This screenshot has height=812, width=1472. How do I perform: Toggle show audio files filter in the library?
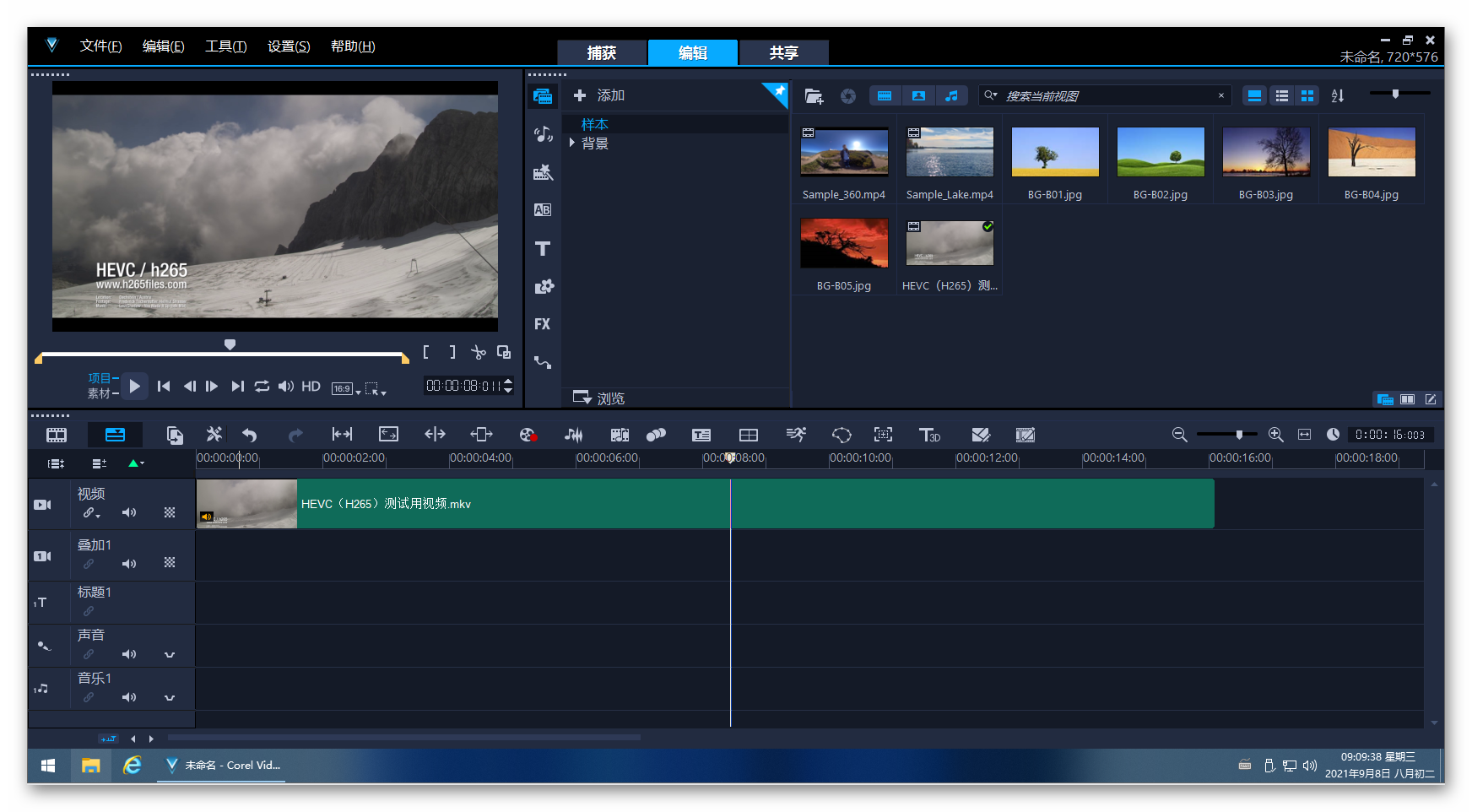coord(951,96)
